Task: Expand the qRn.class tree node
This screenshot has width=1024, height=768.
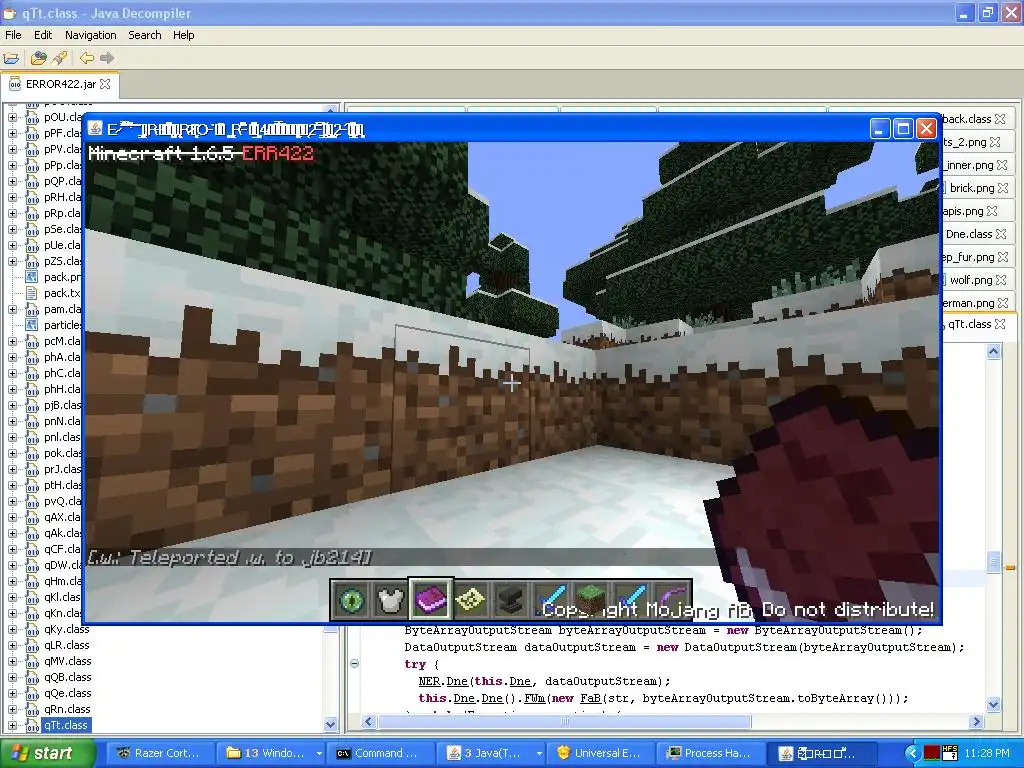Action: [12, 709]
